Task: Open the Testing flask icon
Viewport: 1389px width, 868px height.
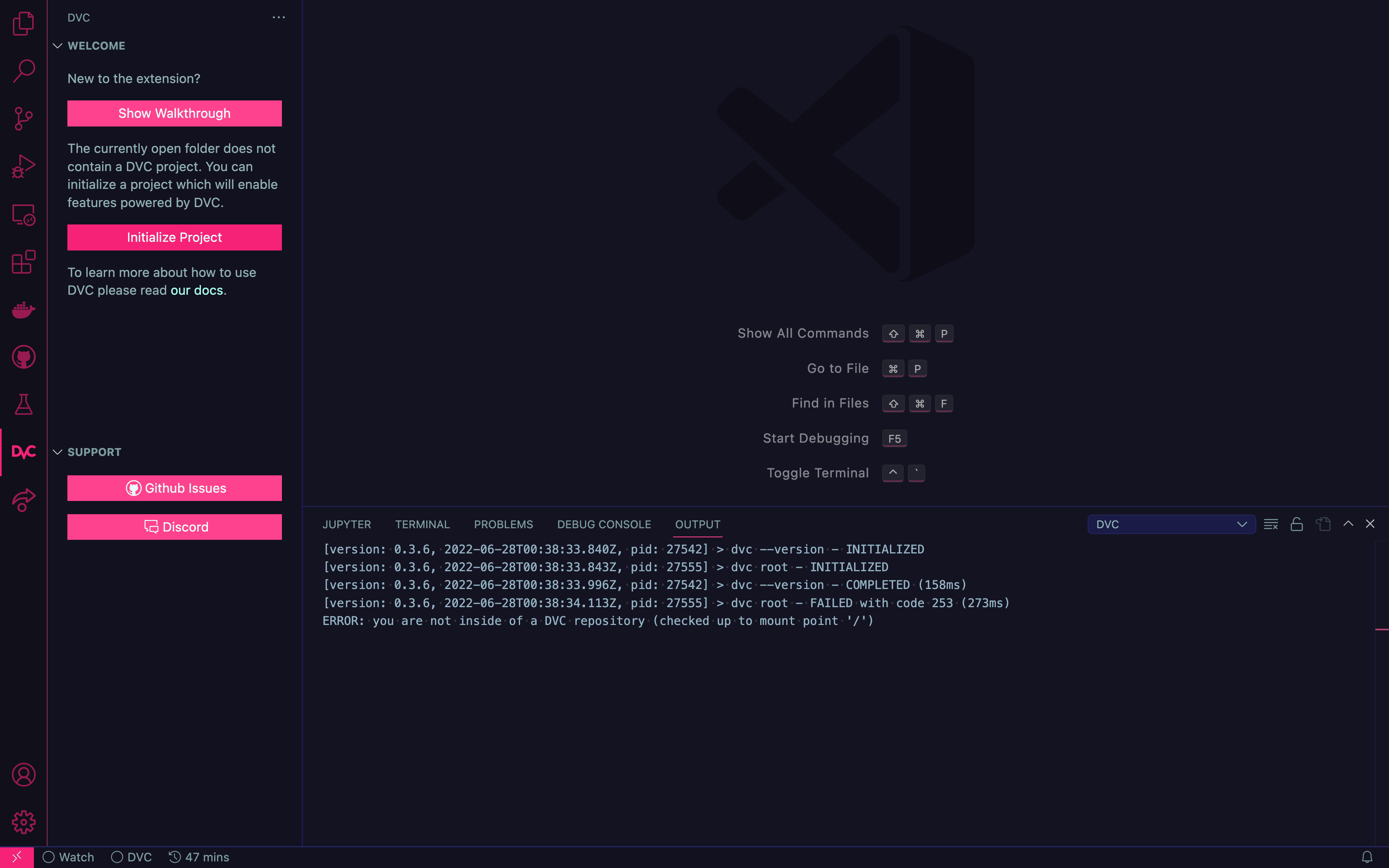Action: point(23,405)
